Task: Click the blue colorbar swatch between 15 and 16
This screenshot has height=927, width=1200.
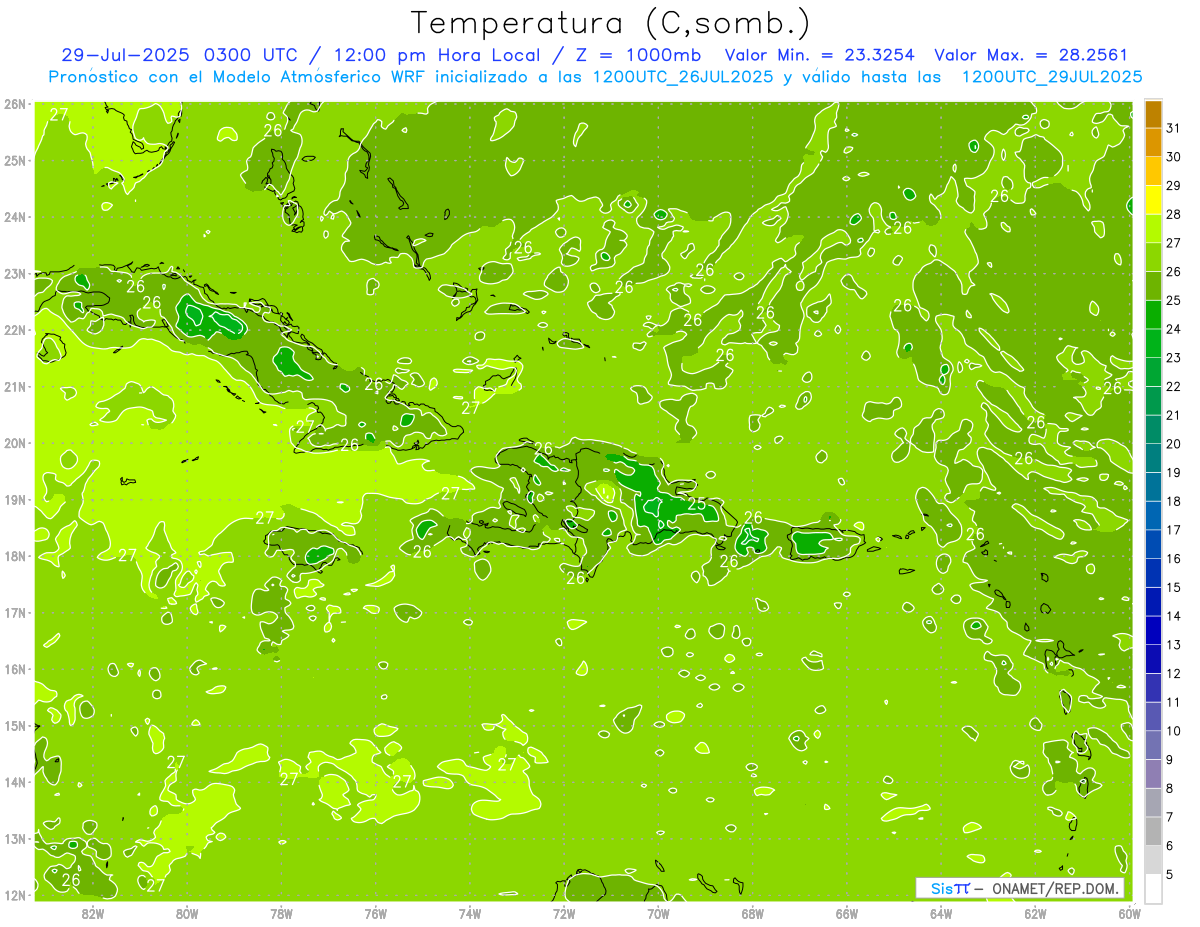Action: coord(1153,573)
